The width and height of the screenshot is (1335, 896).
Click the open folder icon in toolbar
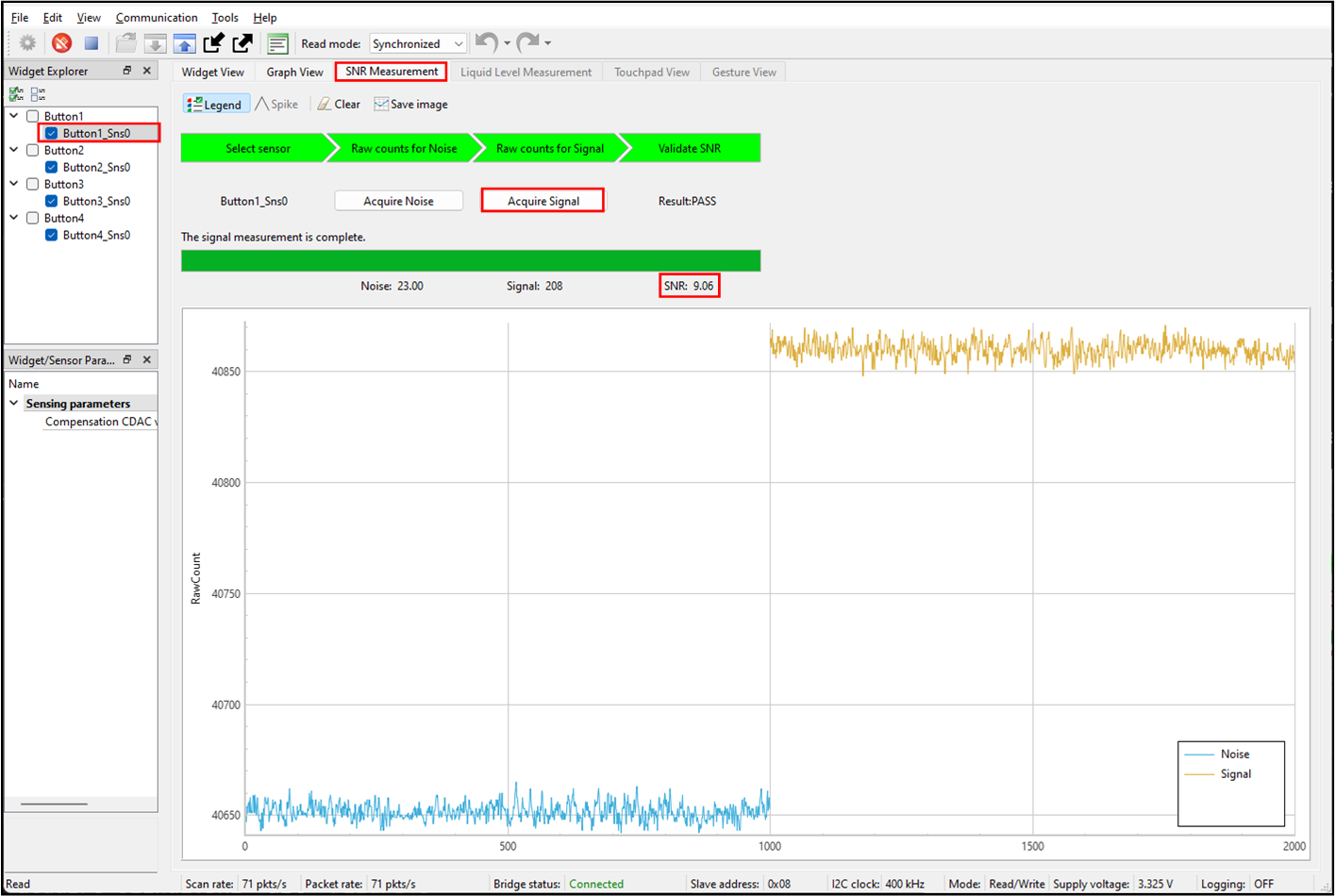tap(125, 43)
